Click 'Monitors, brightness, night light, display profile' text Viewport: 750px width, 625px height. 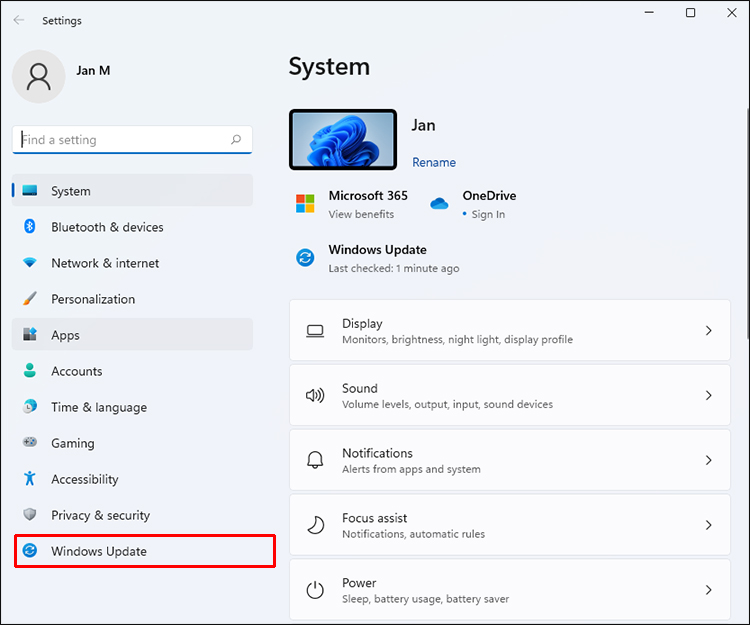point(457,340)
